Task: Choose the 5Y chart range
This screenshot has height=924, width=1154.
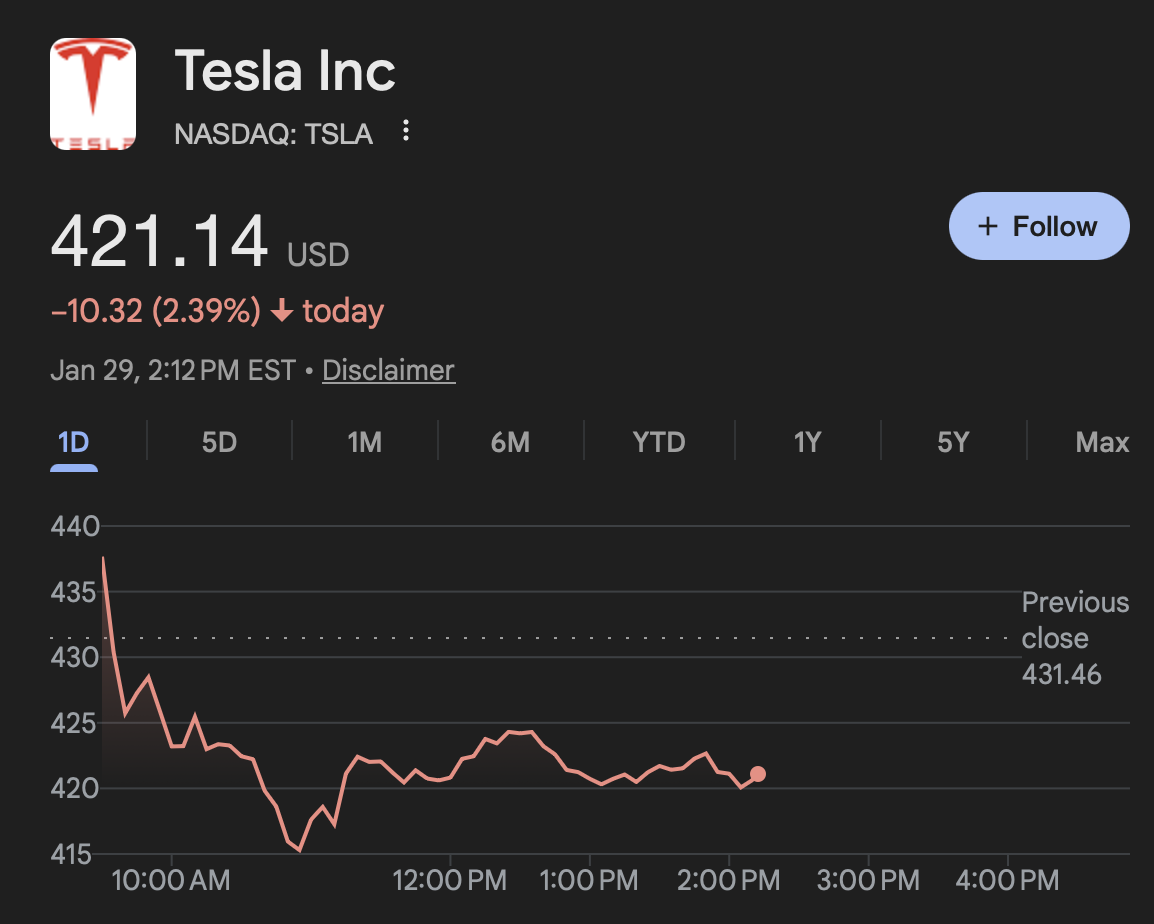Action: 953,442
